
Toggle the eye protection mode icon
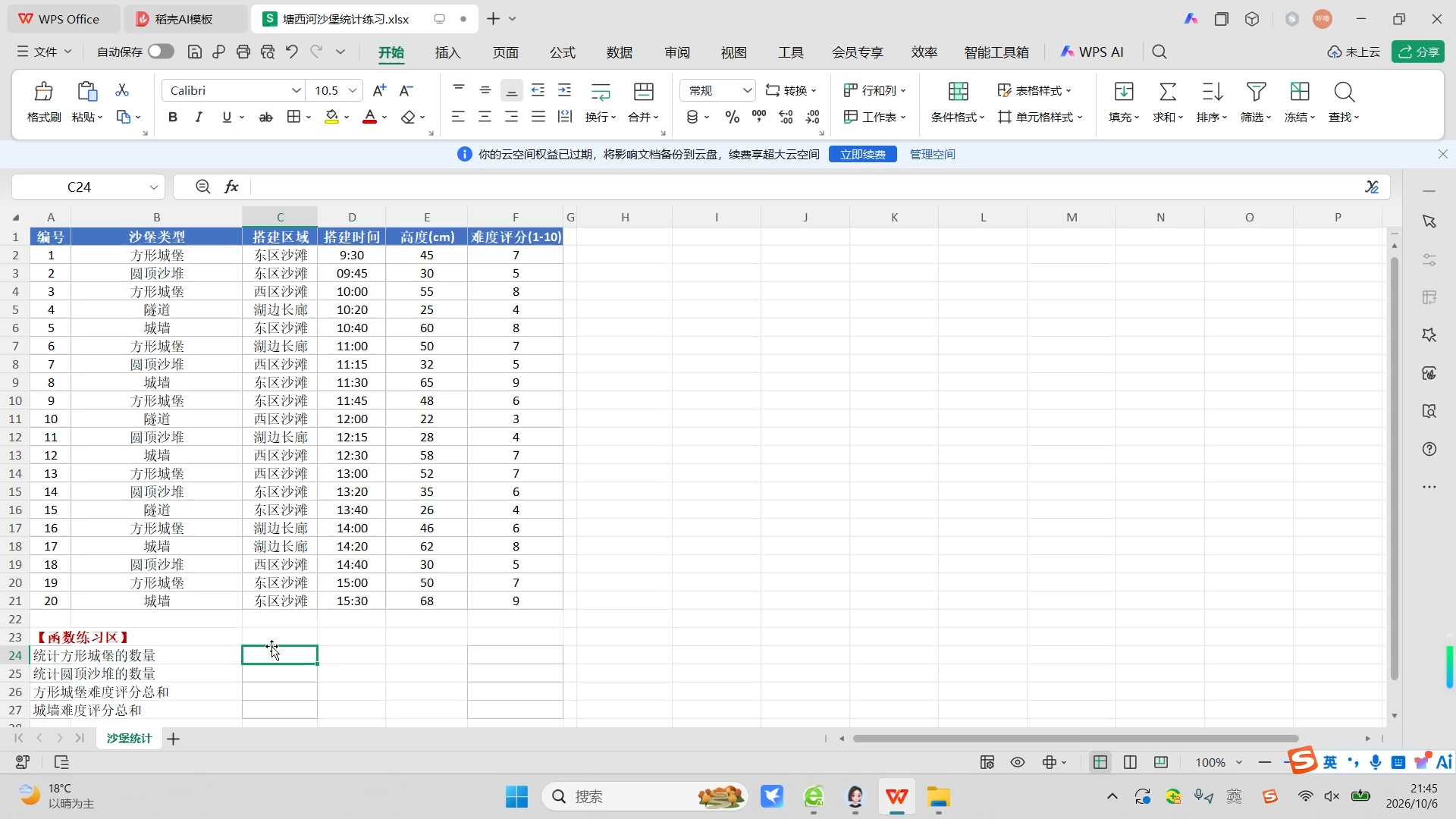1018,762
